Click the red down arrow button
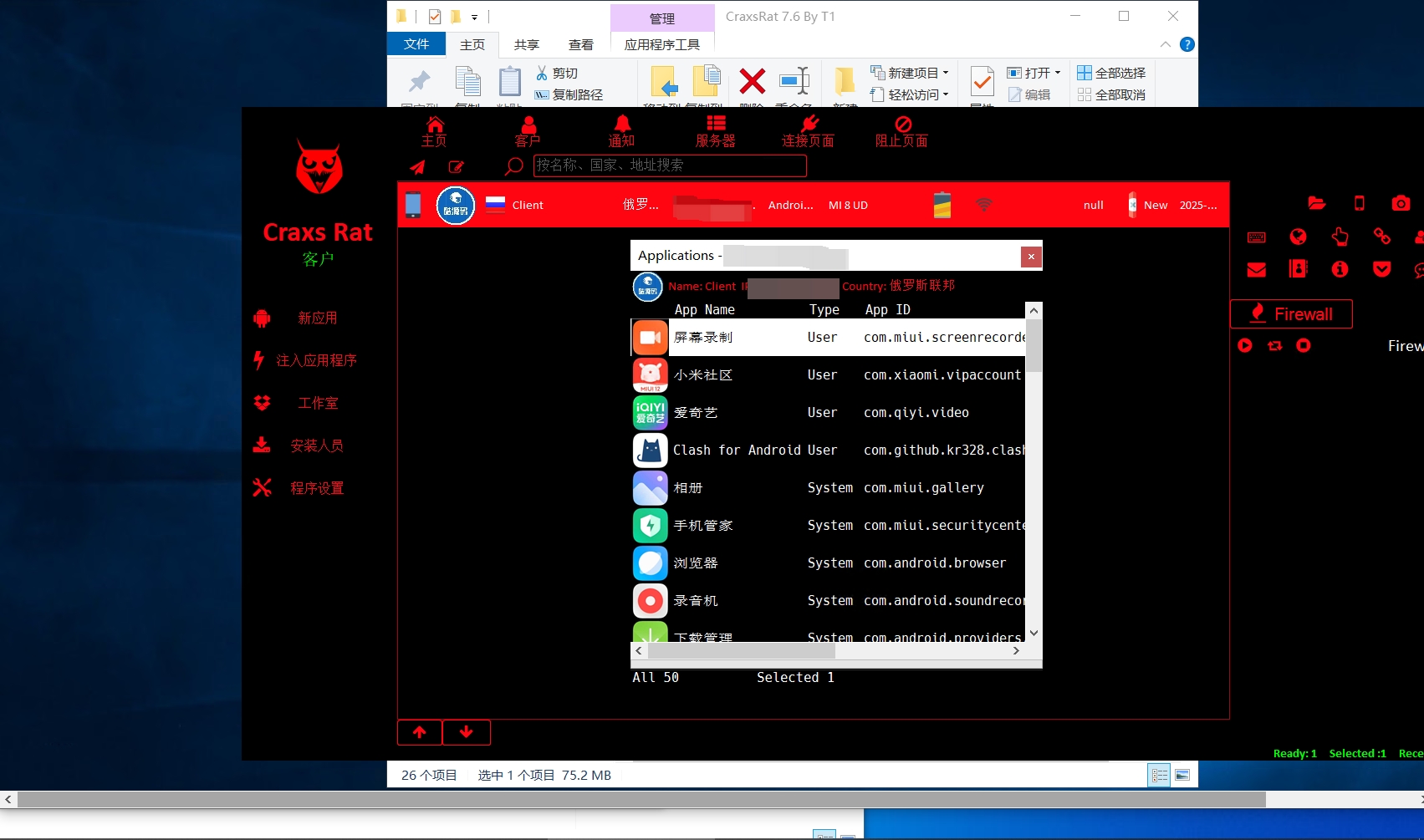Viewport: 1424px width, 840px height. (467, 732)
